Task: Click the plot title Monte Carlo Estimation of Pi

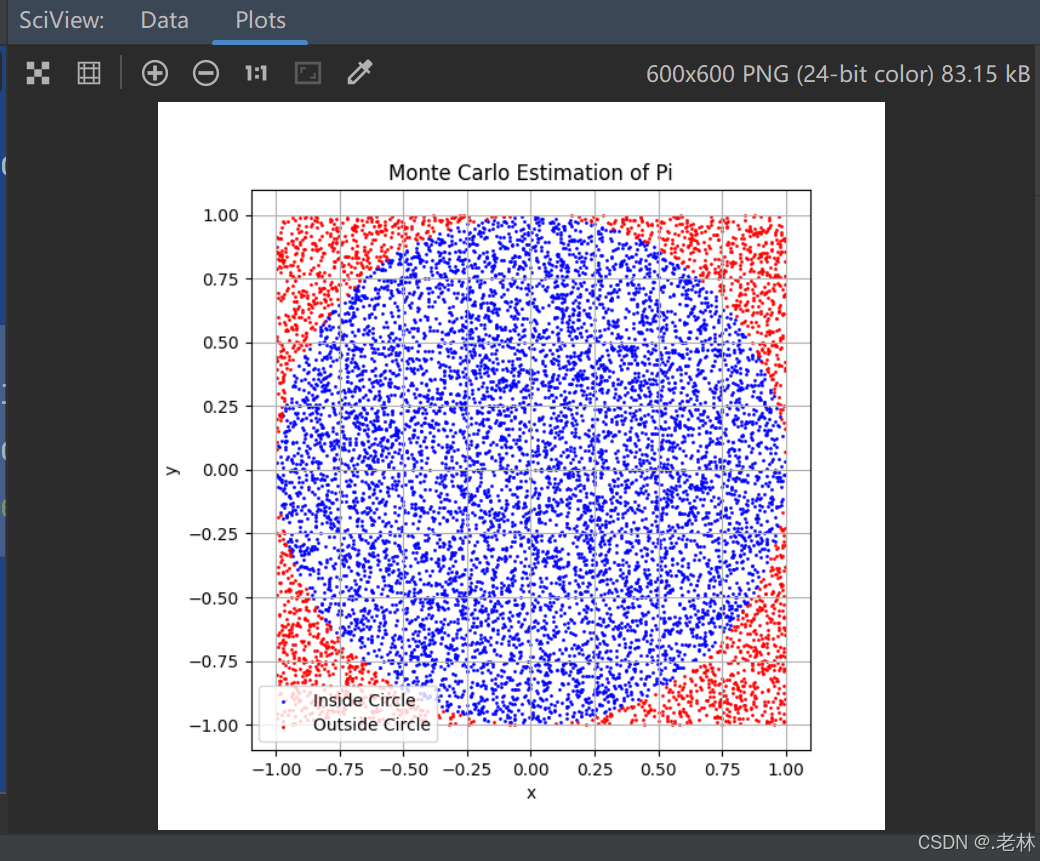Action: (x=531, y=172)
